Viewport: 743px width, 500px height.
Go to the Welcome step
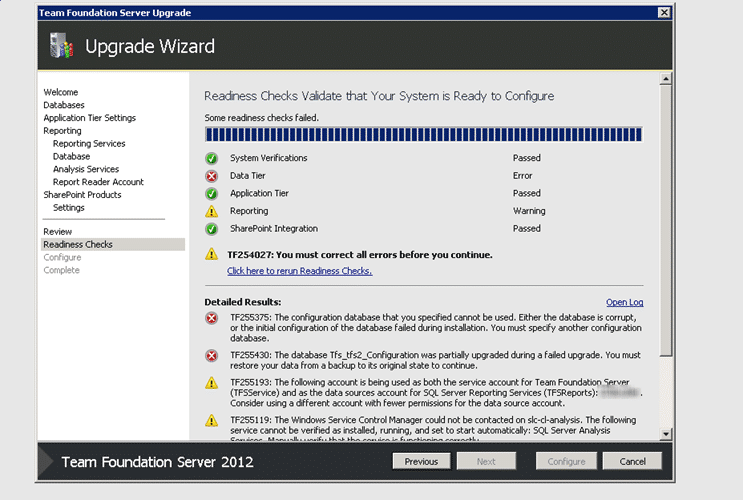pyautogui.click(x=61, y=92)
